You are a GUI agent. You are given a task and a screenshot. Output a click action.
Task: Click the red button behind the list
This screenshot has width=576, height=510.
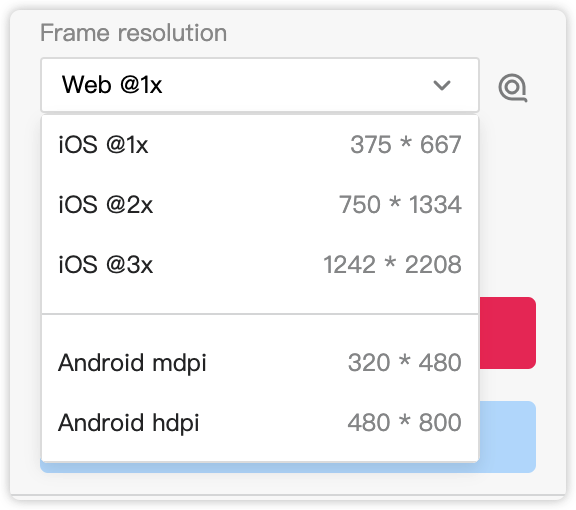508,333
